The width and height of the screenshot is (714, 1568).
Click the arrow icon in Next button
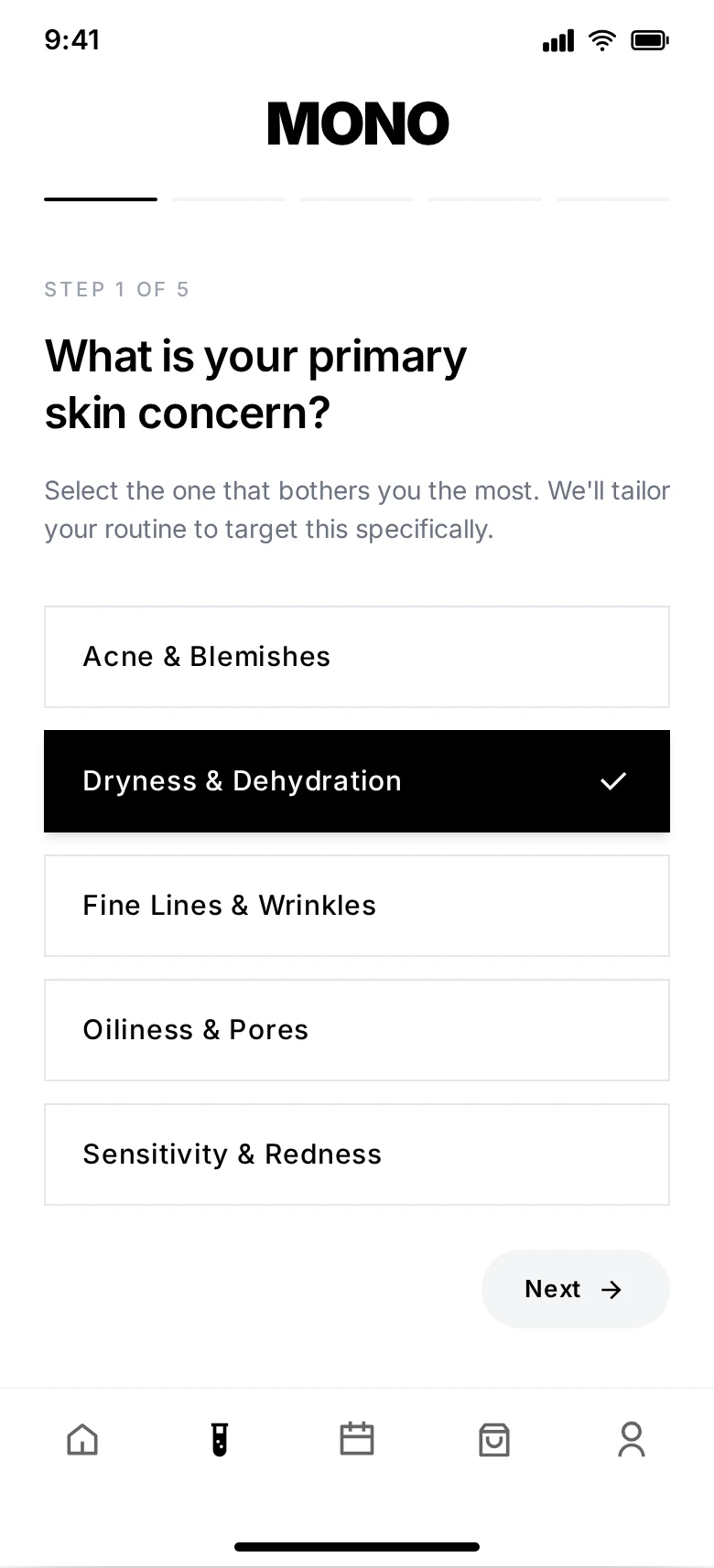pyautogui.click(x=611, y=1289)
